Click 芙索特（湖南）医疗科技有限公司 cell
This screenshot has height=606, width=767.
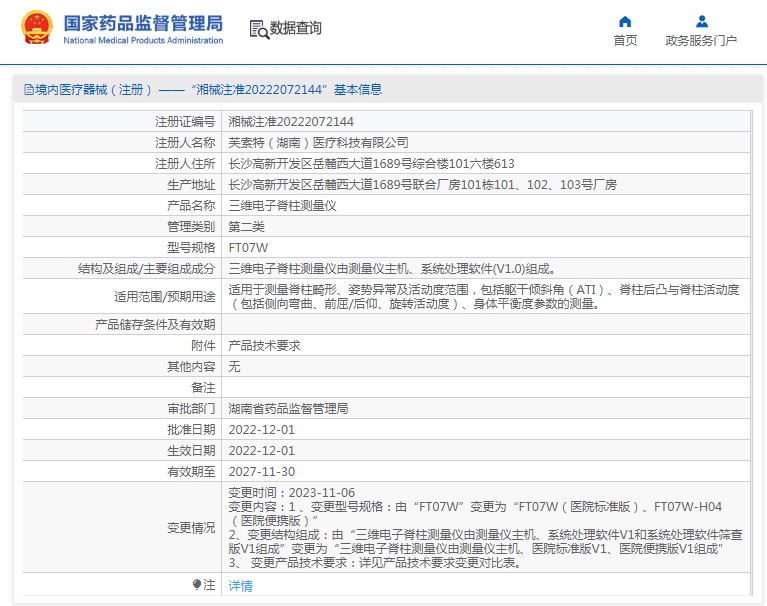pos(318,142)
